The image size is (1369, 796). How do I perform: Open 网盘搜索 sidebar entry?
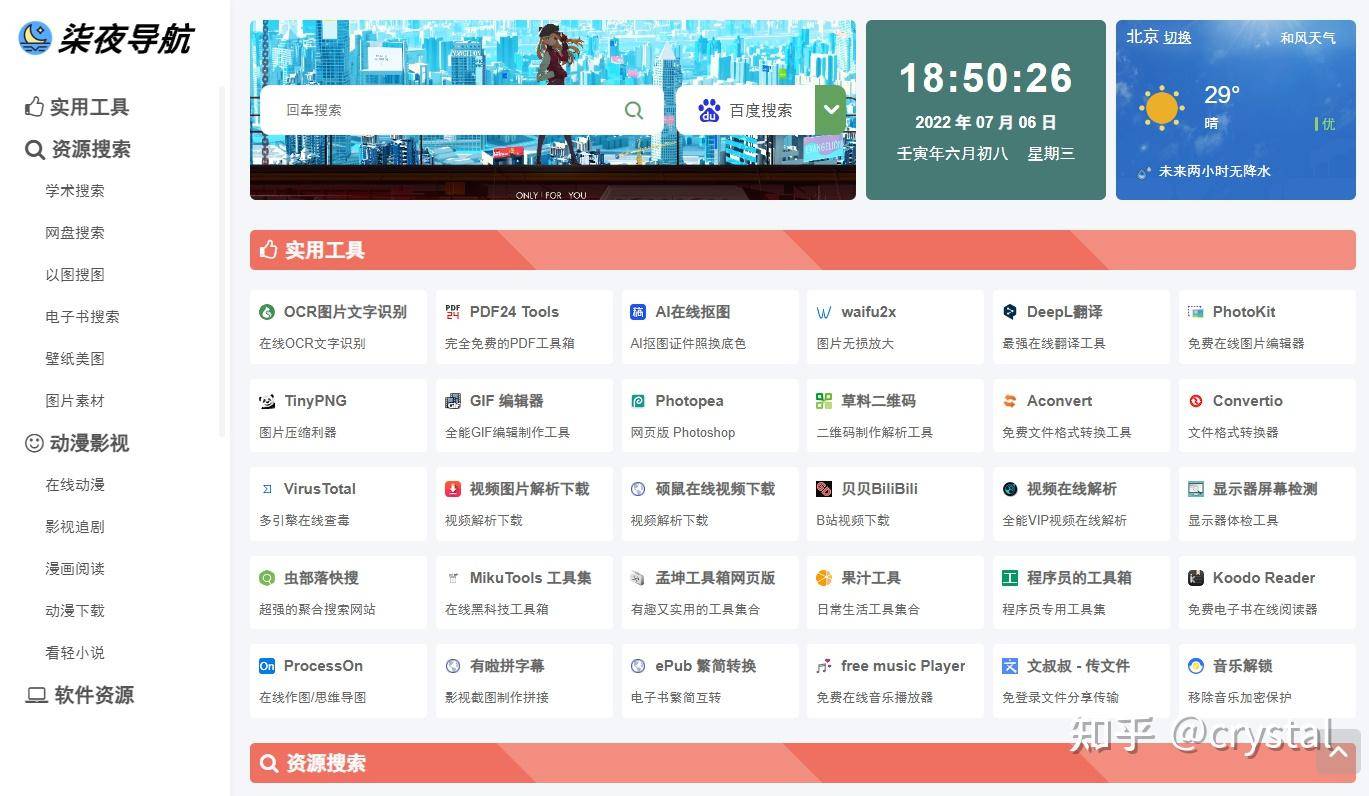point(75,233)
